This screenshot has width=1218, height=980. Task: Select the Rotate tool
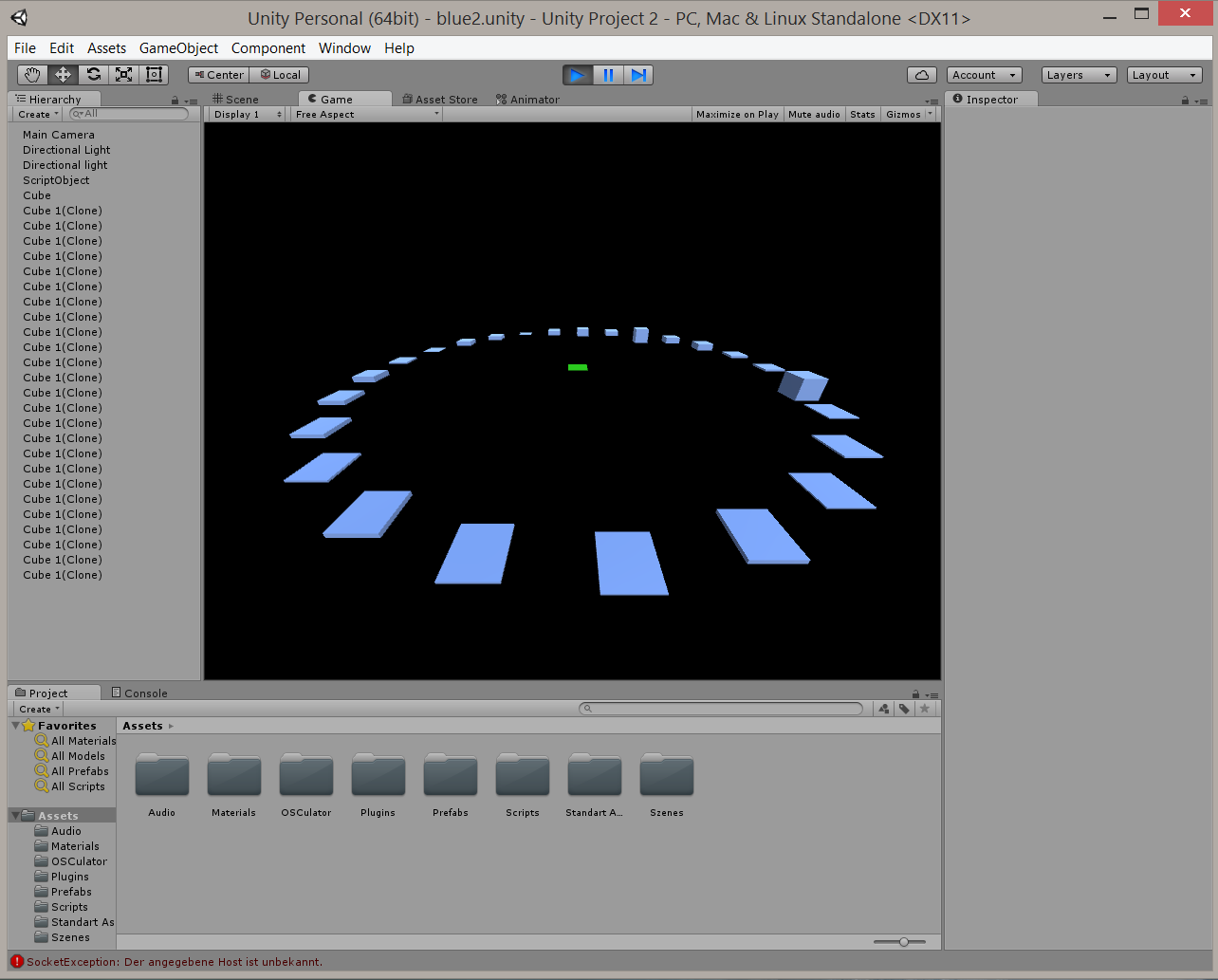(93, 75)
